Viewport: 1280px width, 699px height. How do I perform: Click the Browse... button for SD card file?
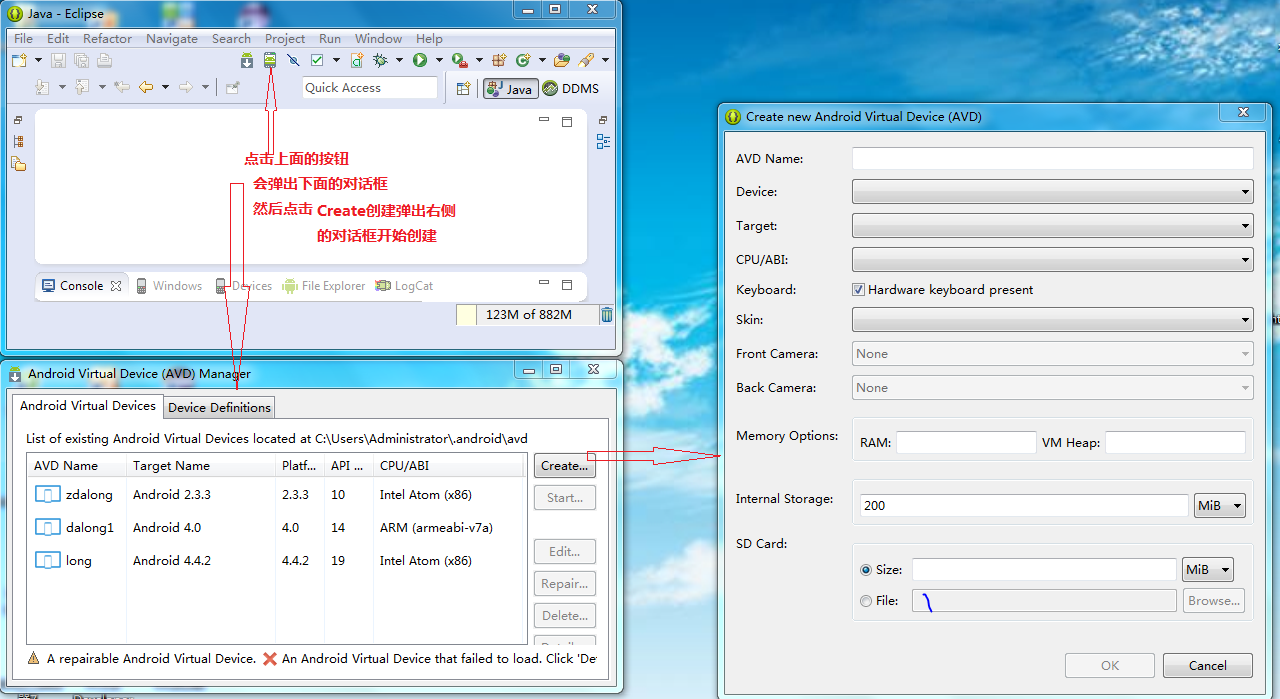[x=1214, y=601]
